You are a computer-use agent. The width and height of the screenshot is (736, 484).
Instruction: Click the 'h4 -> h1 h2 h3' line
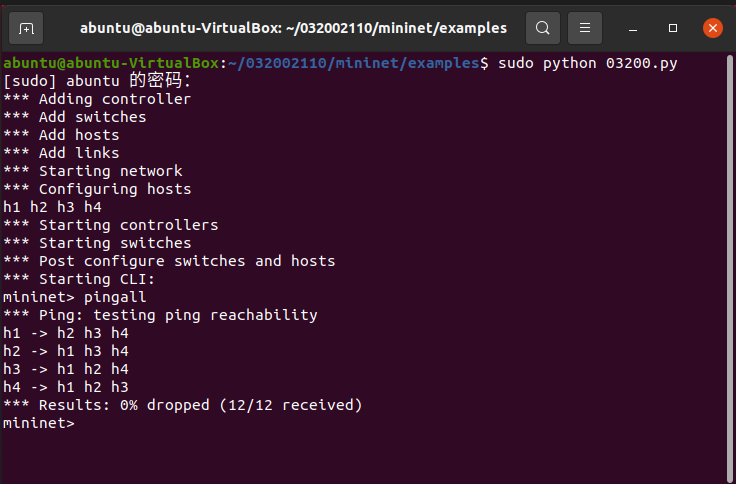[x=65, y=387]
